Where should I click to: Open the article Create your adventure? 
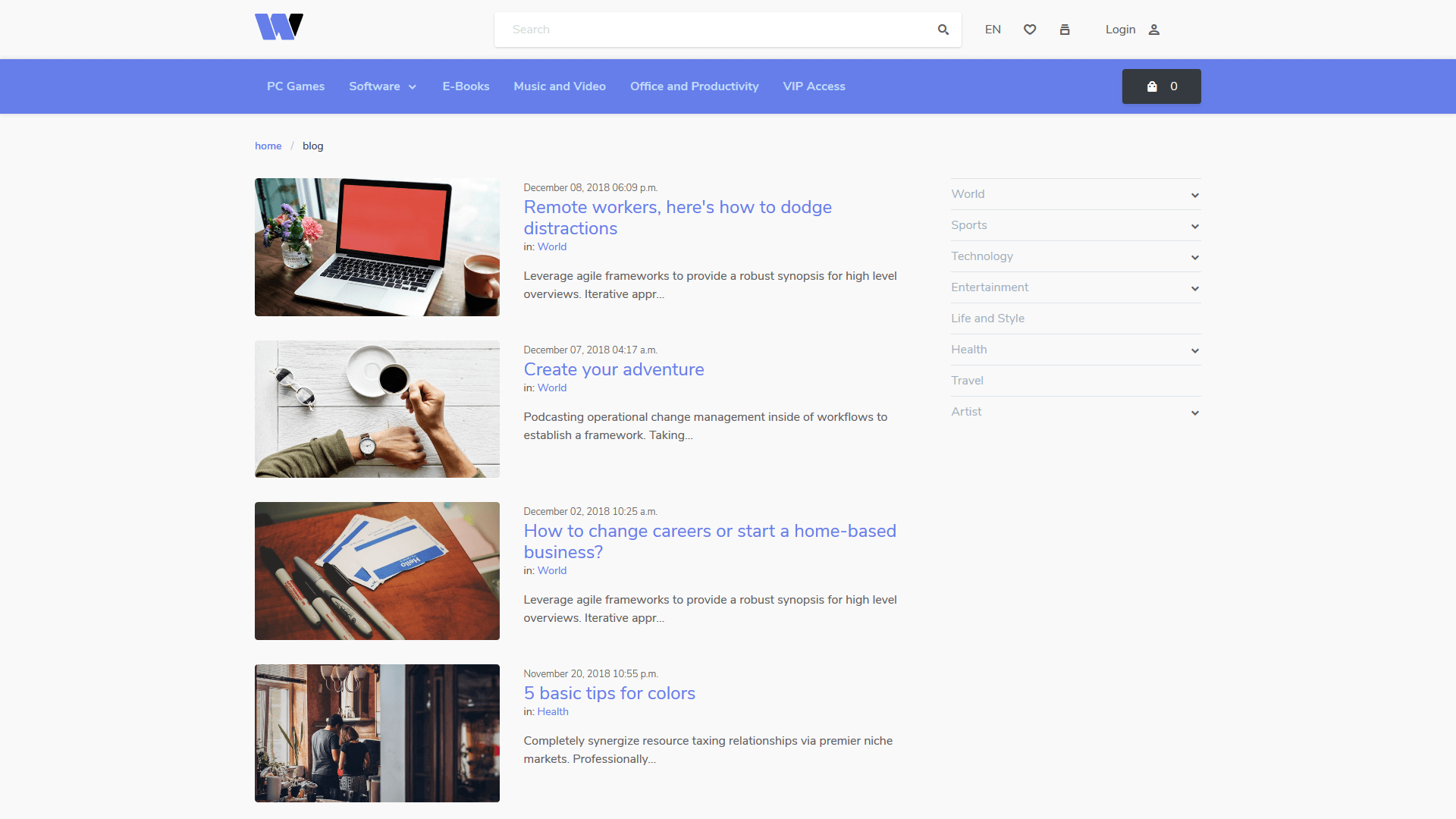pyautogui.click(x=613, y=369)
